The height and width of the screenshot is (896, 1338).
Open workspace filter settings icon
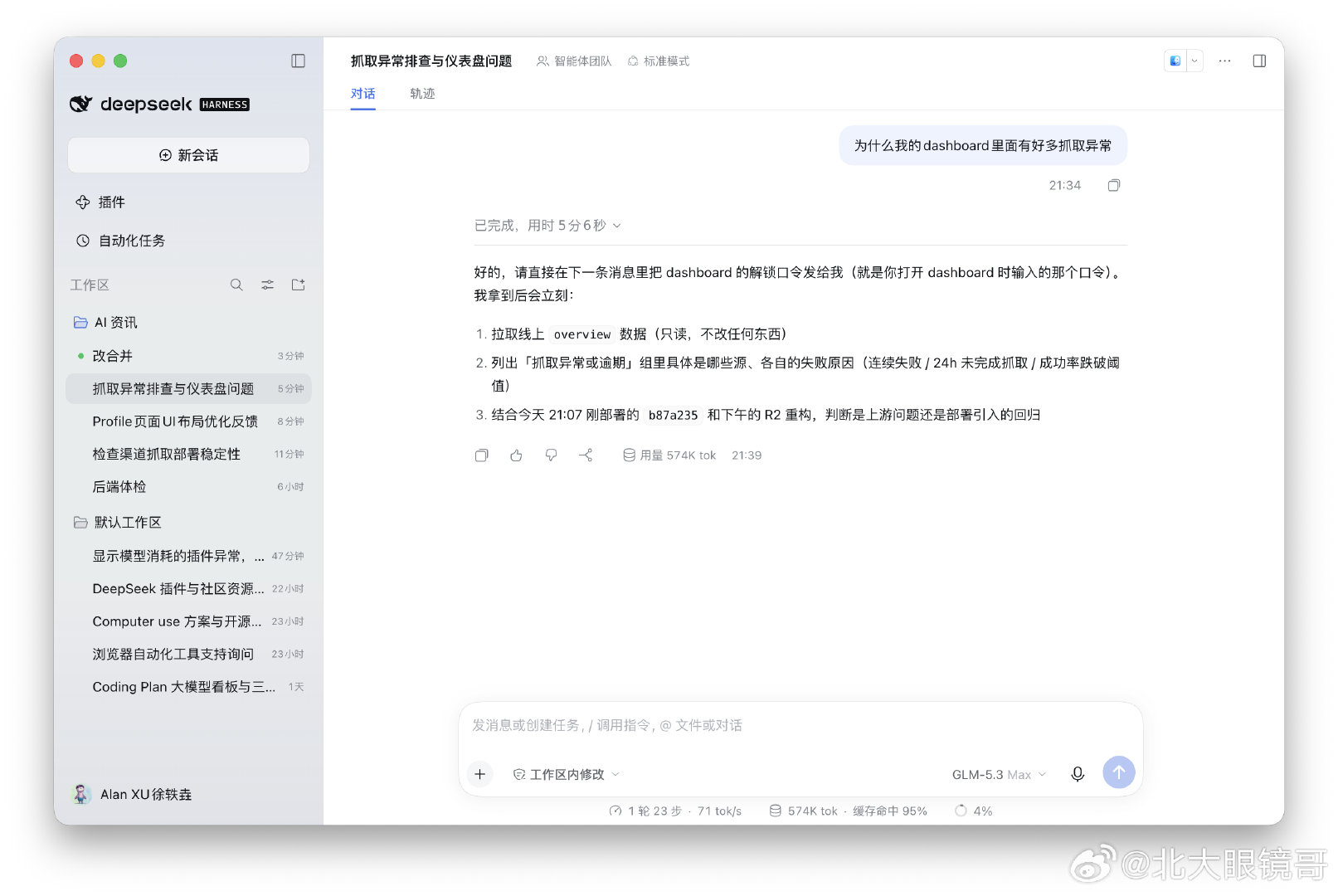(267, 285)
